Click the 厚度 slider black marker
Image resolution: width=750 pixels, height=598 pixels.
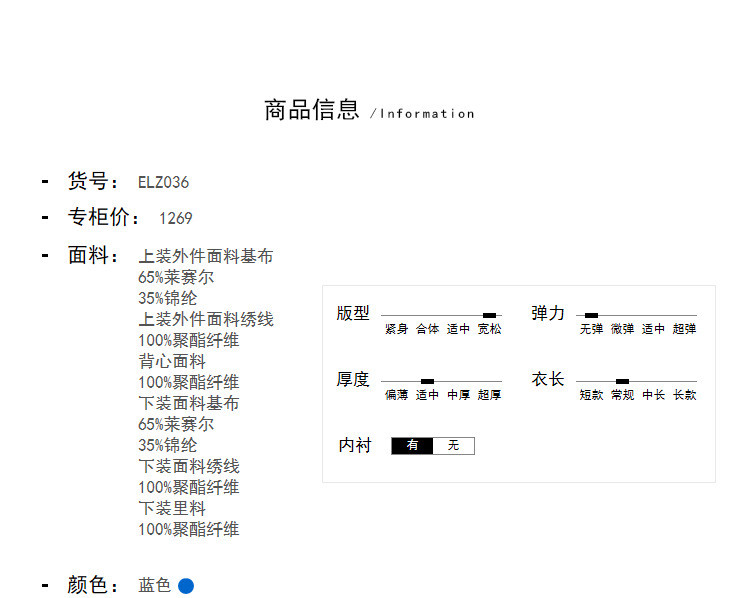(x=427, y=381)
